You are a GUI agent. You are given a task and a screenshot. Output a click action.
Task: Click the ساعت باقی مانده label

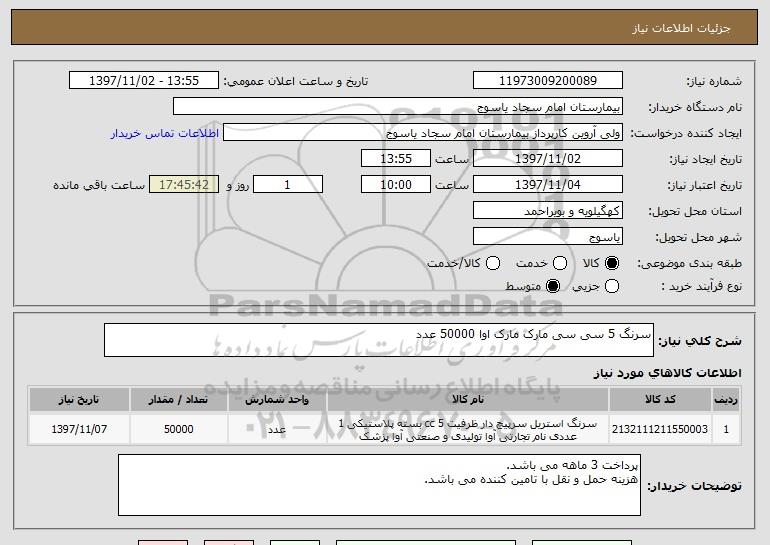pos(99,185)
